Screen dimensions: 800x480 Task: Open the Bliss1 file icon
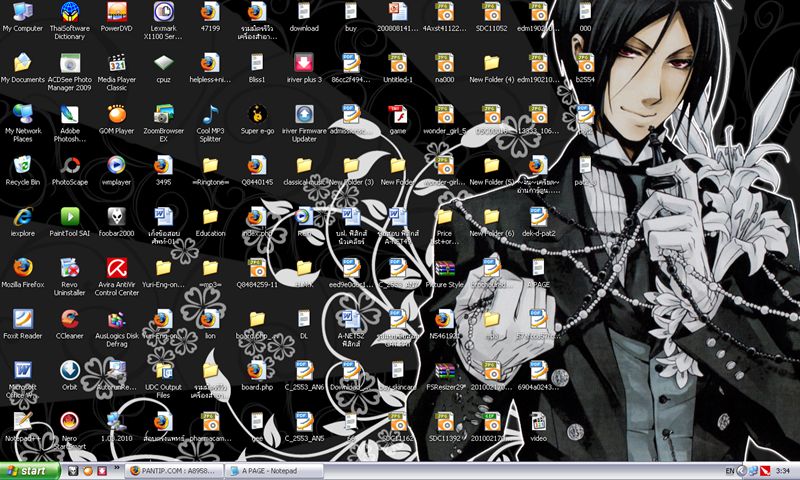click(x=257, y=63)
